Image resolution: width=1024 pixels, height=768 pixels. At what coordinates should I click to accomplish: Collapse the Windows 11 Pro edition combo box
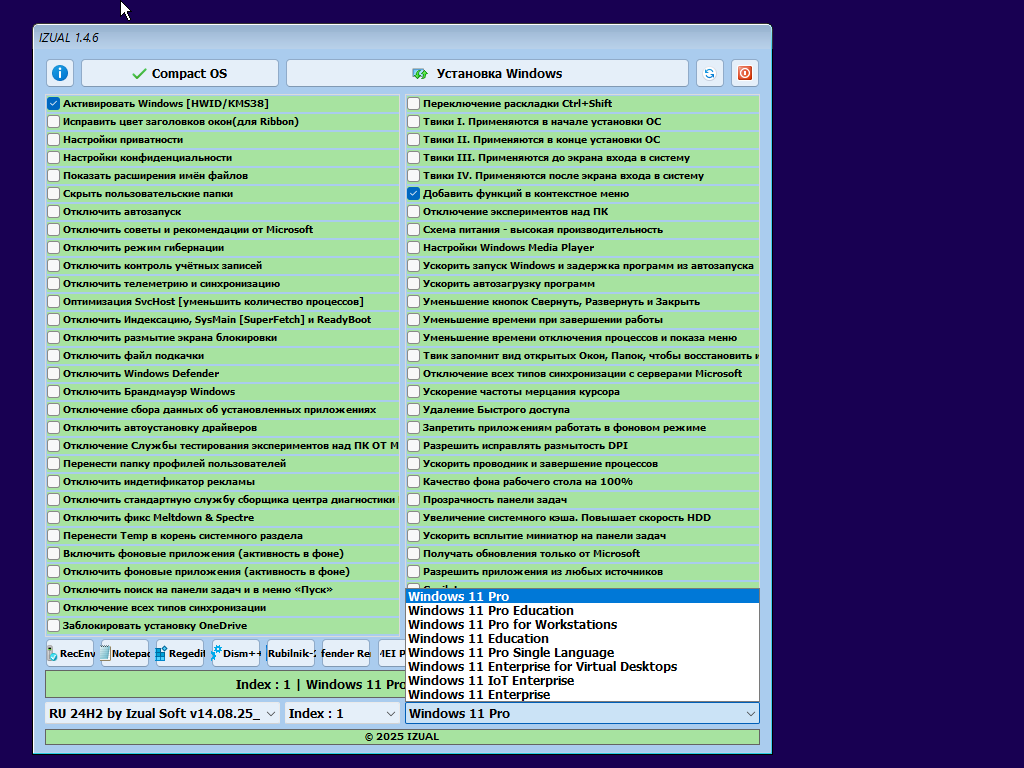click(x=583, y=713)
